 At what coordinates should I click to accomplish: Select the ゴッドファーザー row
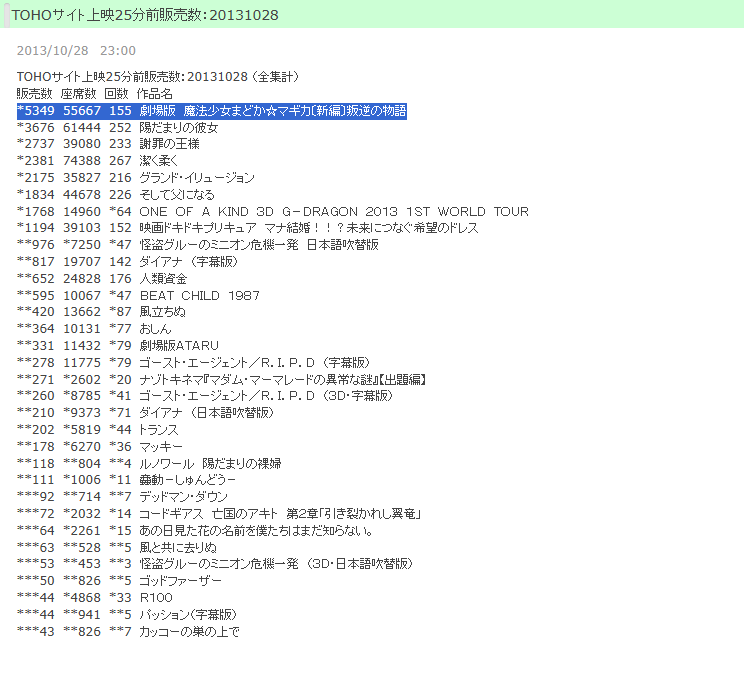click(x=119, y=580)
